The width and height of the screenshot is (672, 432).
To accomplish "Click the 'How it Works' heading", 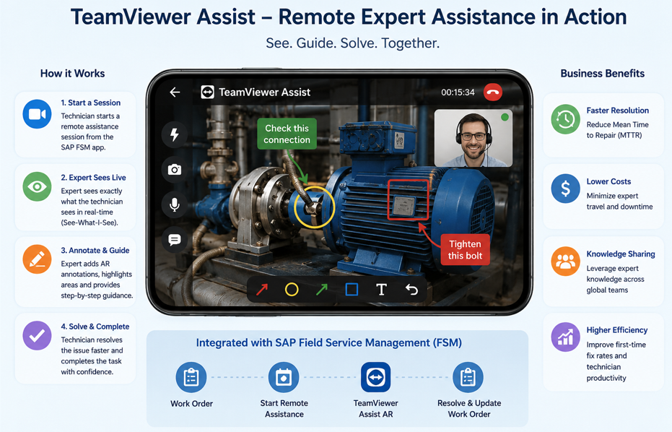I will click(x=72, y=74).
